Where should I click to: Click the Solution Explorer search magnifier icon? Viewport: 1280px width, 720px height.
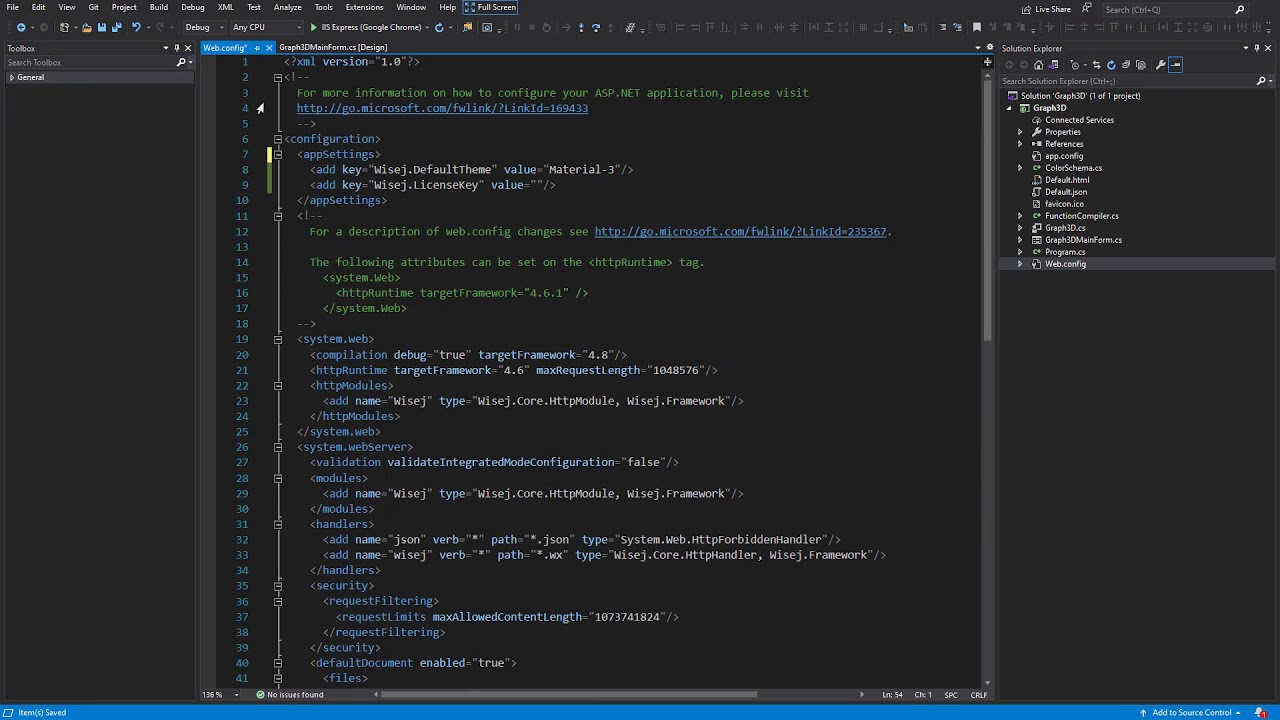click(1261, 81)
